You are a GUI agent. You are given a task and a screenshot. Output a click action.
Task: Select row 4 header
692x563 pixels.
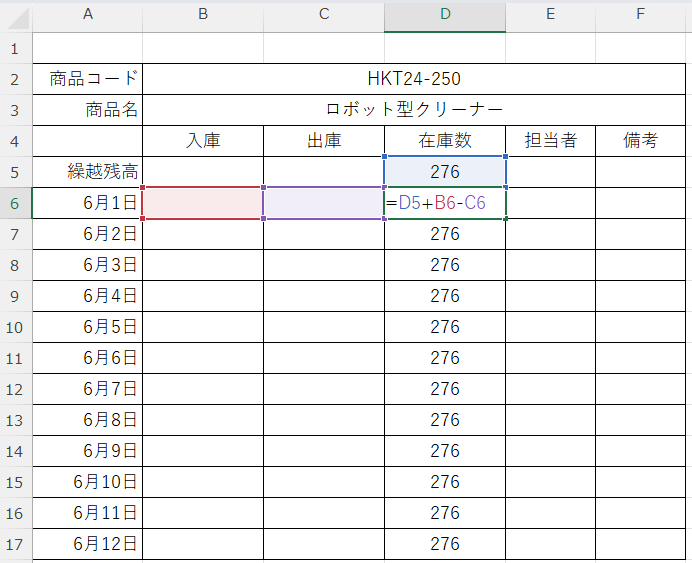pos(15,141)
